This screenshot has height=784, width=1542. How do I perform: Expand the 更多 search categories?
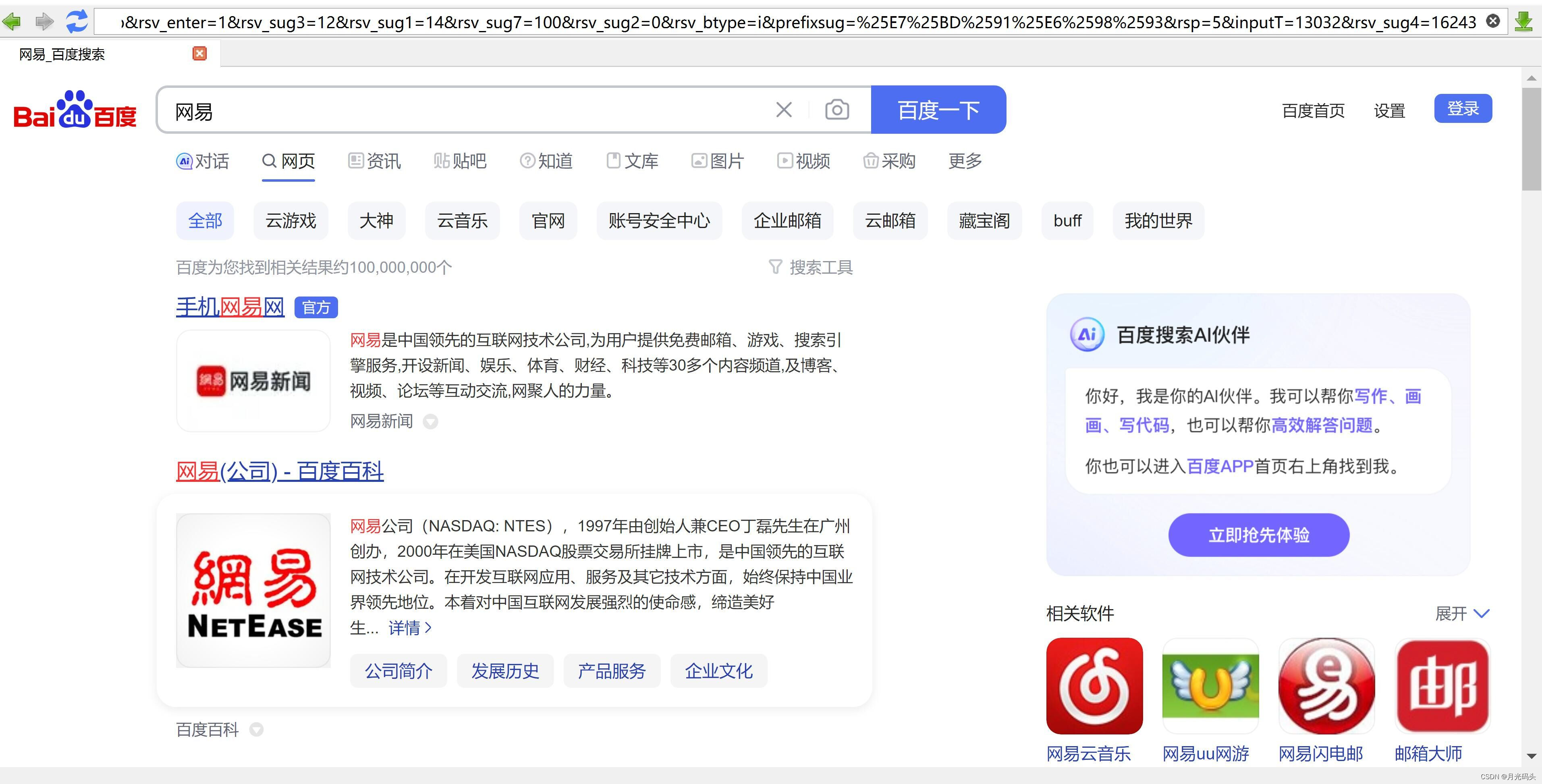(965, 161)
